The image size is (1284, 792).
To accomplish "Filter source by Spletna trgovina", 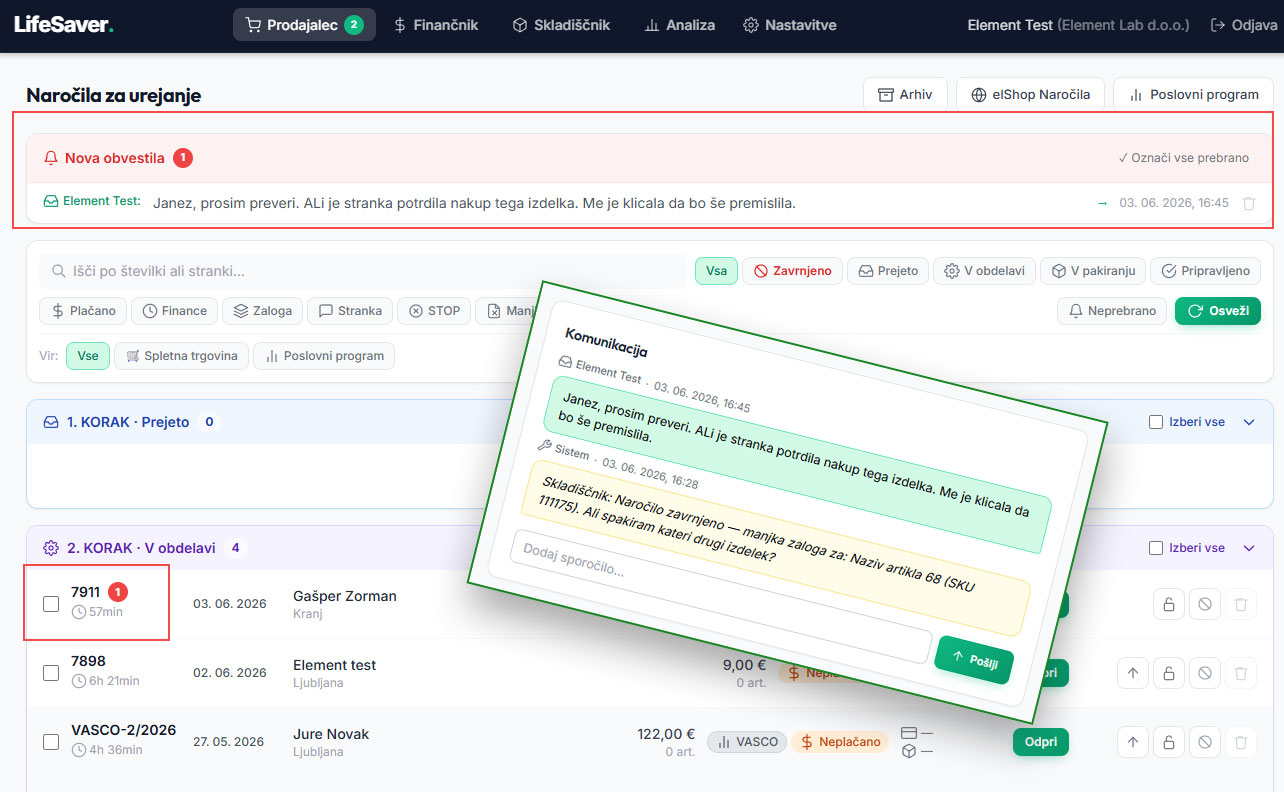I will pyautogui.click(x=181, y=356).
